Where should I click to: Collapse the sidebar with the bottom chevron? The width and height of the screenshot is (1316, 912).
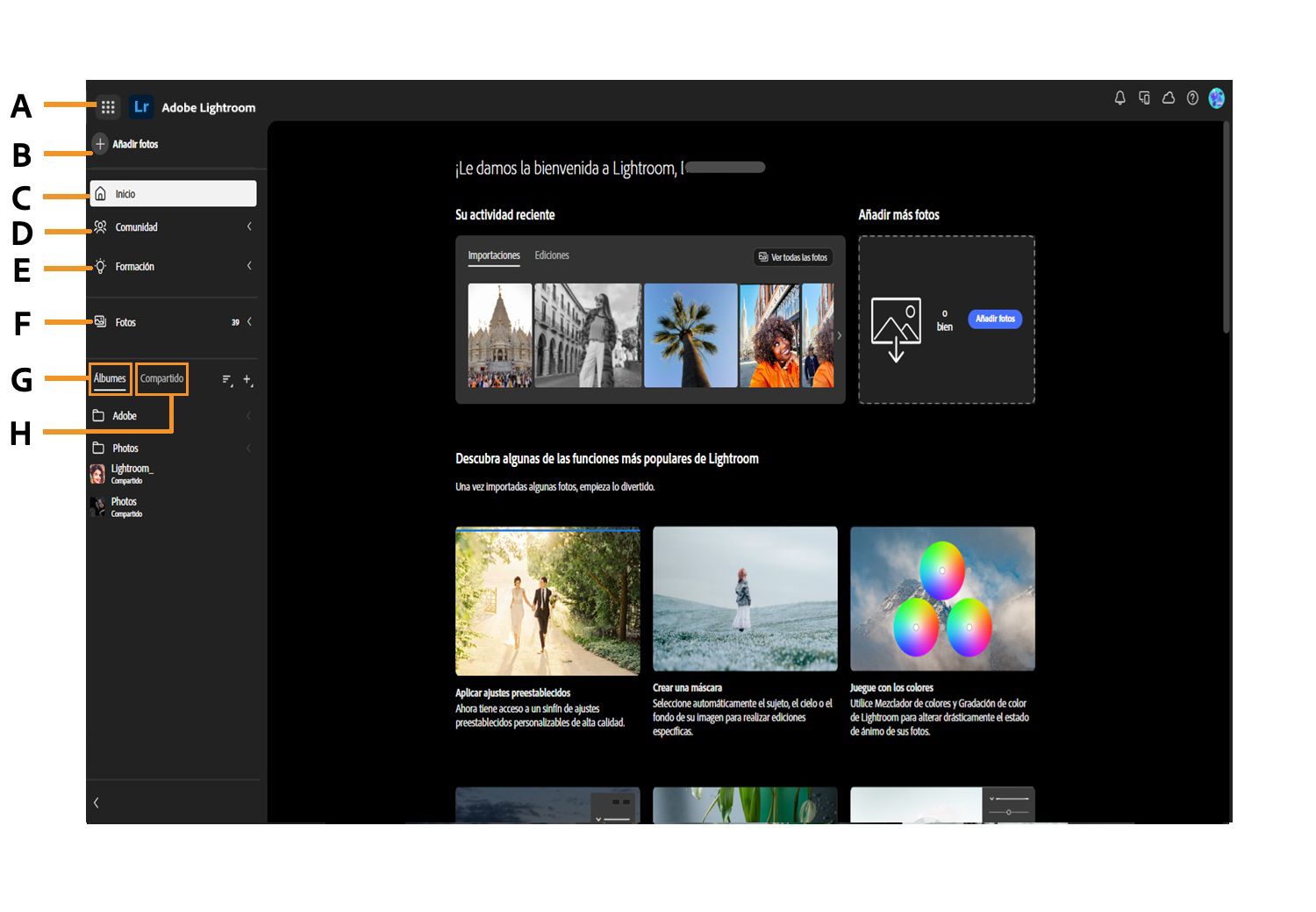(97, 801)
